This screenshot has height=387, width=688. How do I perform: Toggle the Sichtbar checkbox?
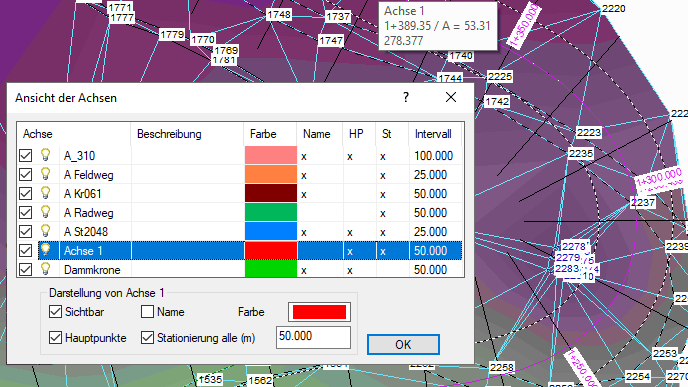pos(55,312)
